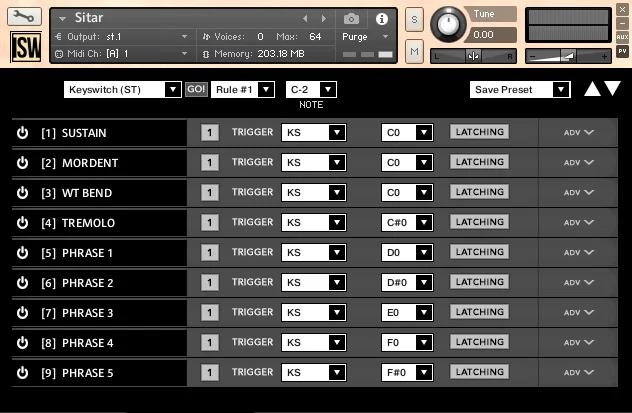
Task: Open PHRASE 5 note F#0 dropdown
Action: (407, 372)
